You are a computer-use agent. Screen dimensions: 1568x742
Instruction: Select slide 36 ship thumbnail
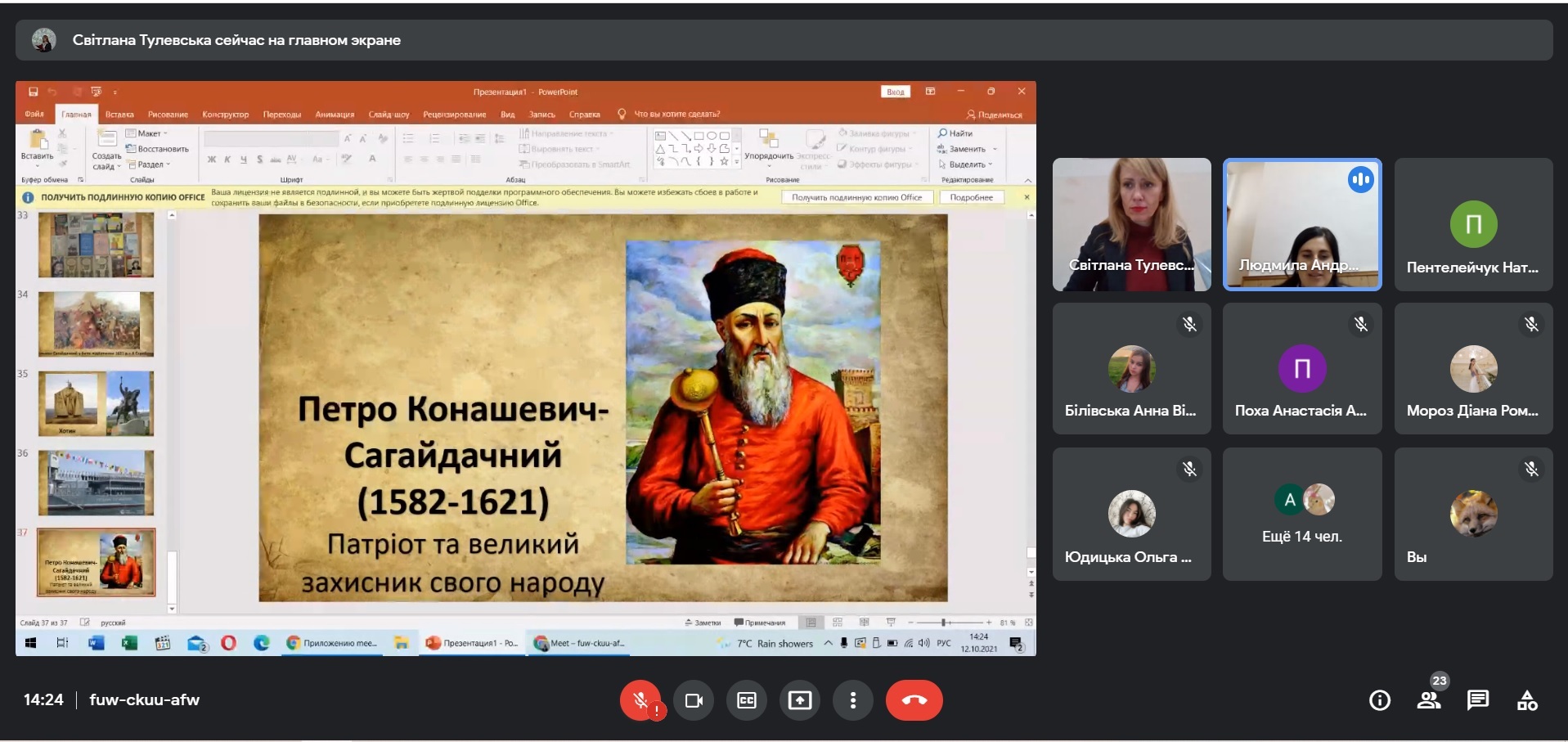(97, 483)
